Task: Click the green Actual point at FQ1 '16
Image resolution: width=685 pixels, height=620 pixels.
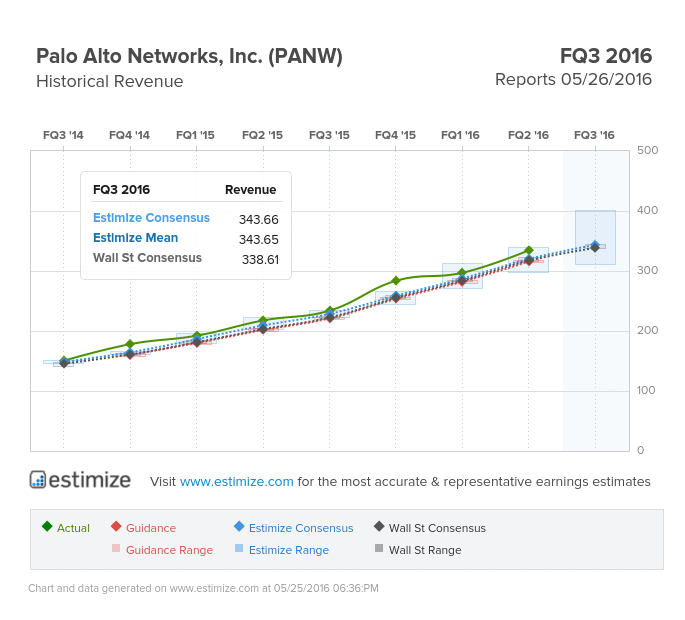Action: (462, 274)
